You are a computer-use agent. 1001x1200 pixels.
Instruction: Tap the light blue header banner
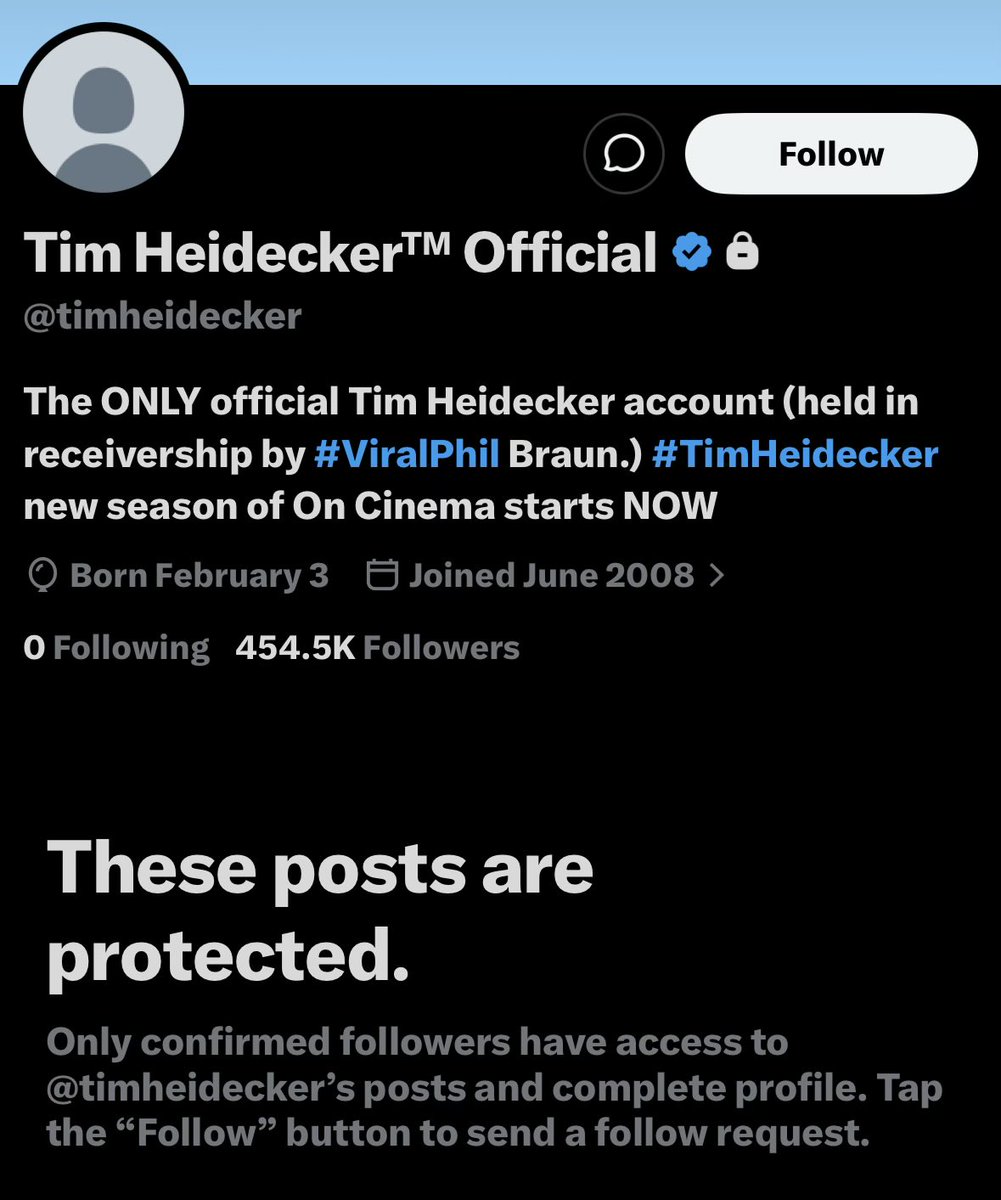click(x=600, y=40)
